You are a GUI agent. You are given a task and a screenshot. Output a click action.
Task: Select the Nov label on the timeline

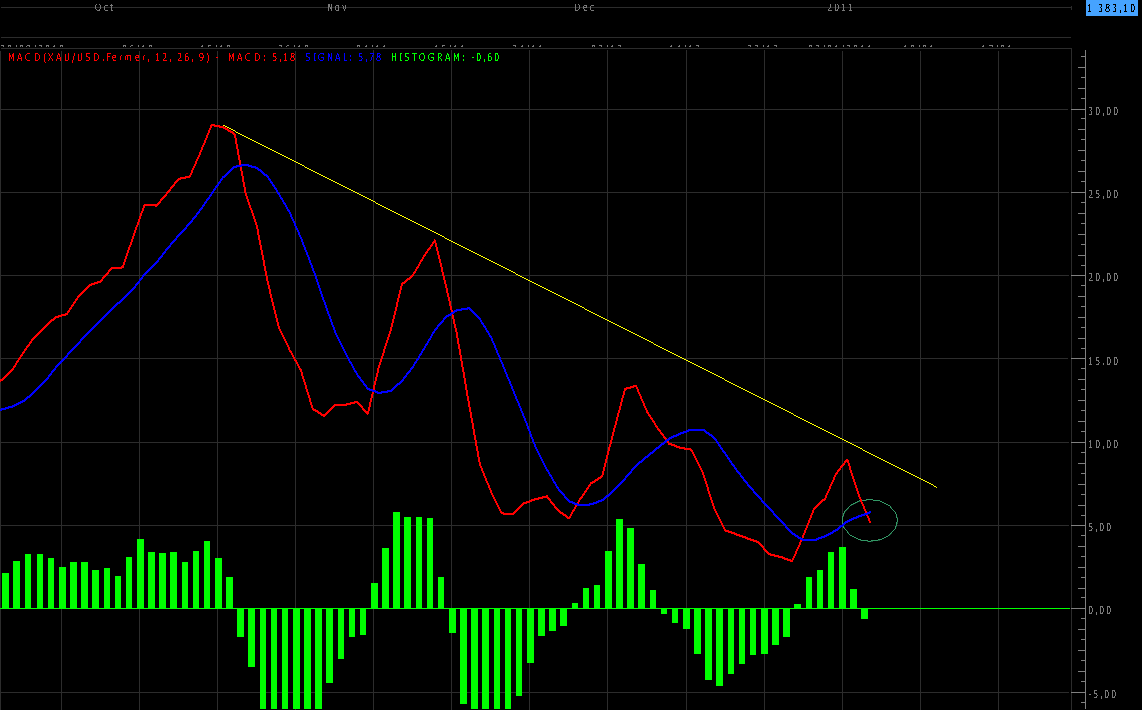point(337,7)
